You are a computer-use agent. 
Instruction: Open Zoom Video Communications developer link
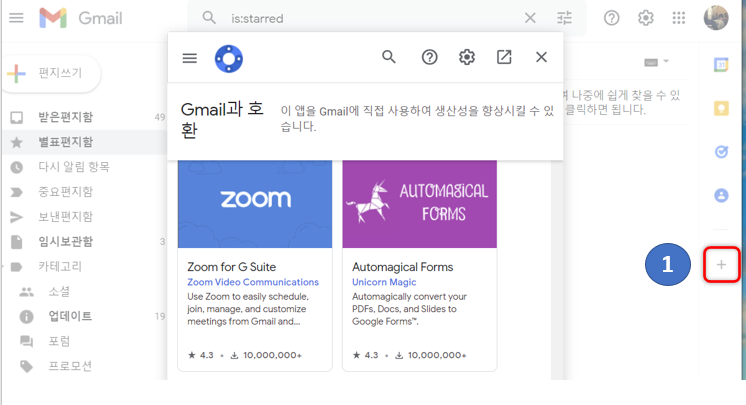click(253, 282)
